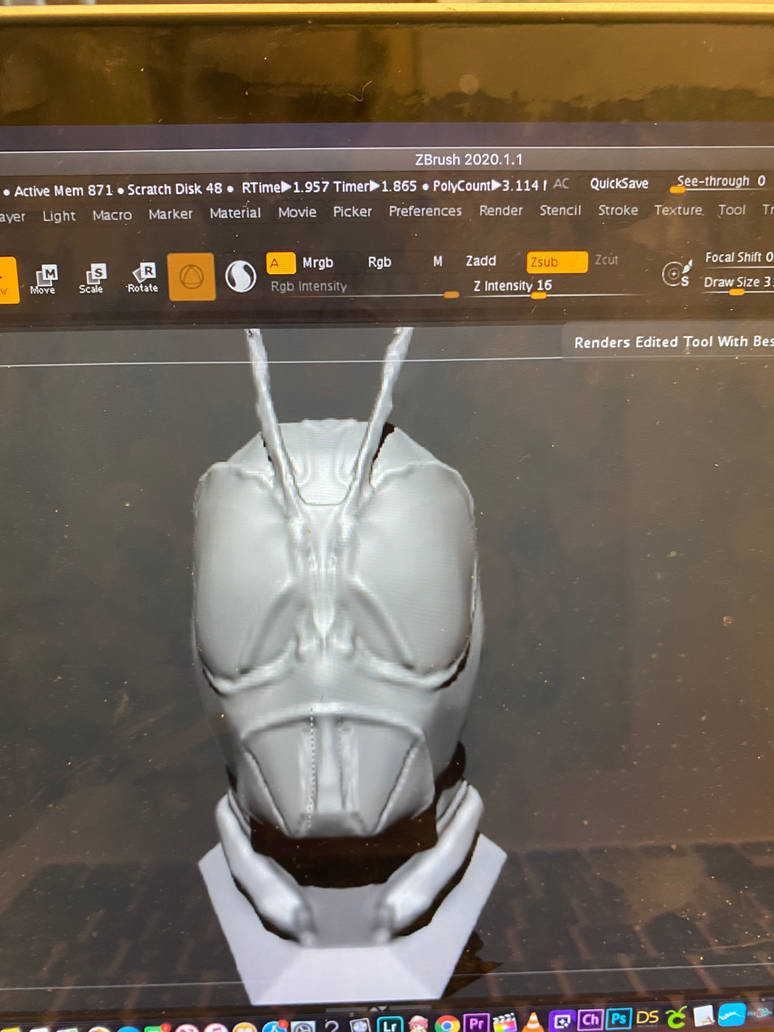Open the Texture menu
This screenshot has width=774, height=1032.
pyautogui.click(x=678, y=209)
